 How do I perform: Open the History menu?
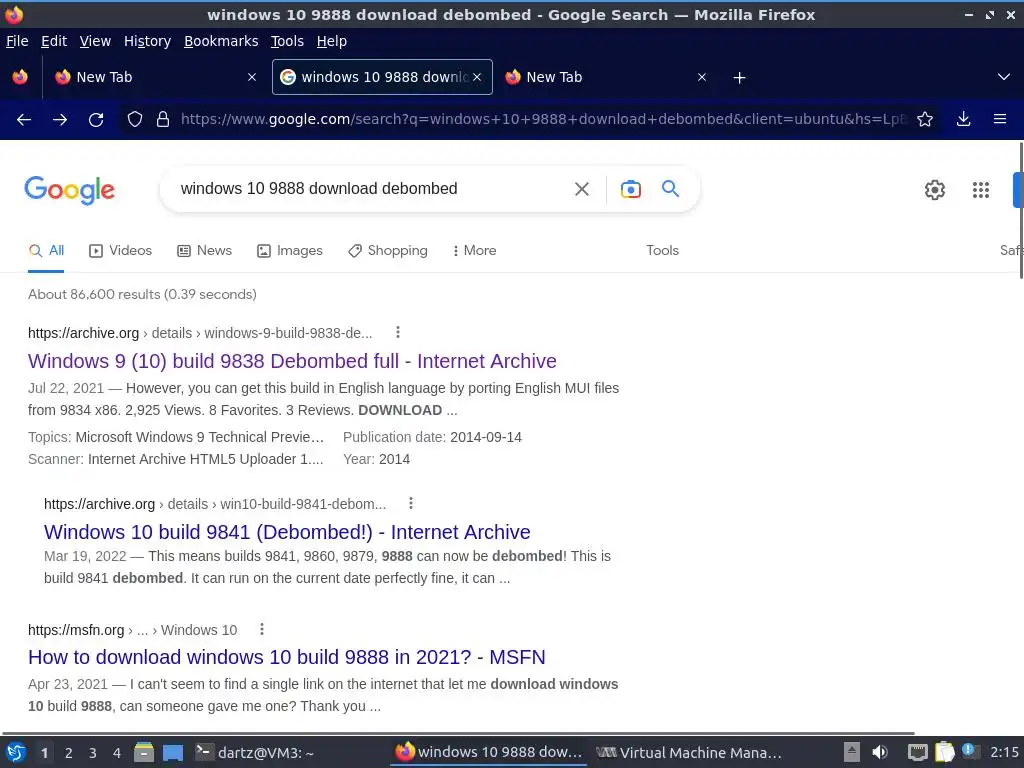point(148,41)
